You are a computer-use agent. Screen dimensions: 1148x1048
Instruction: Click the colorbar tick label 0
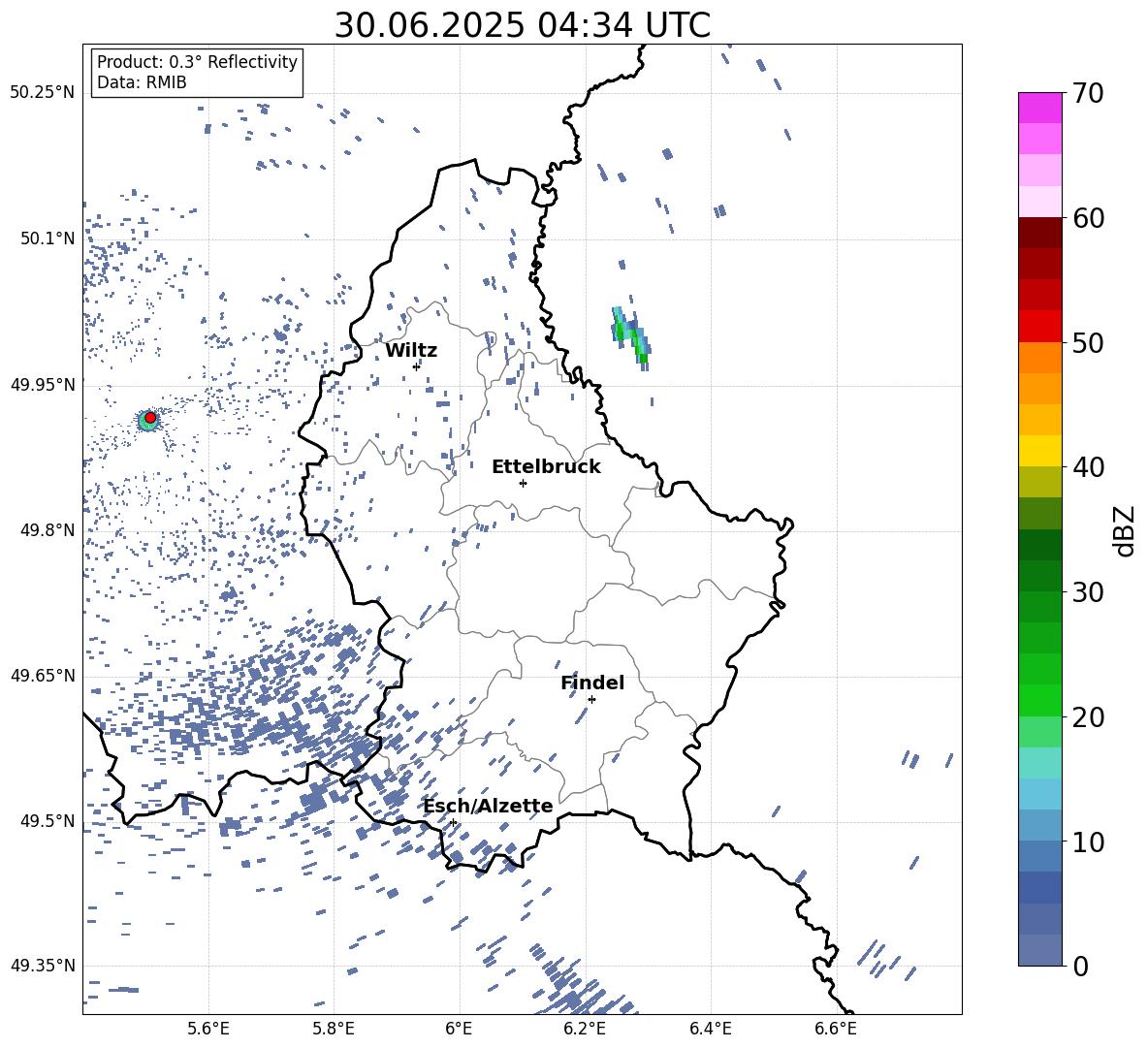tap(1080, 966)
